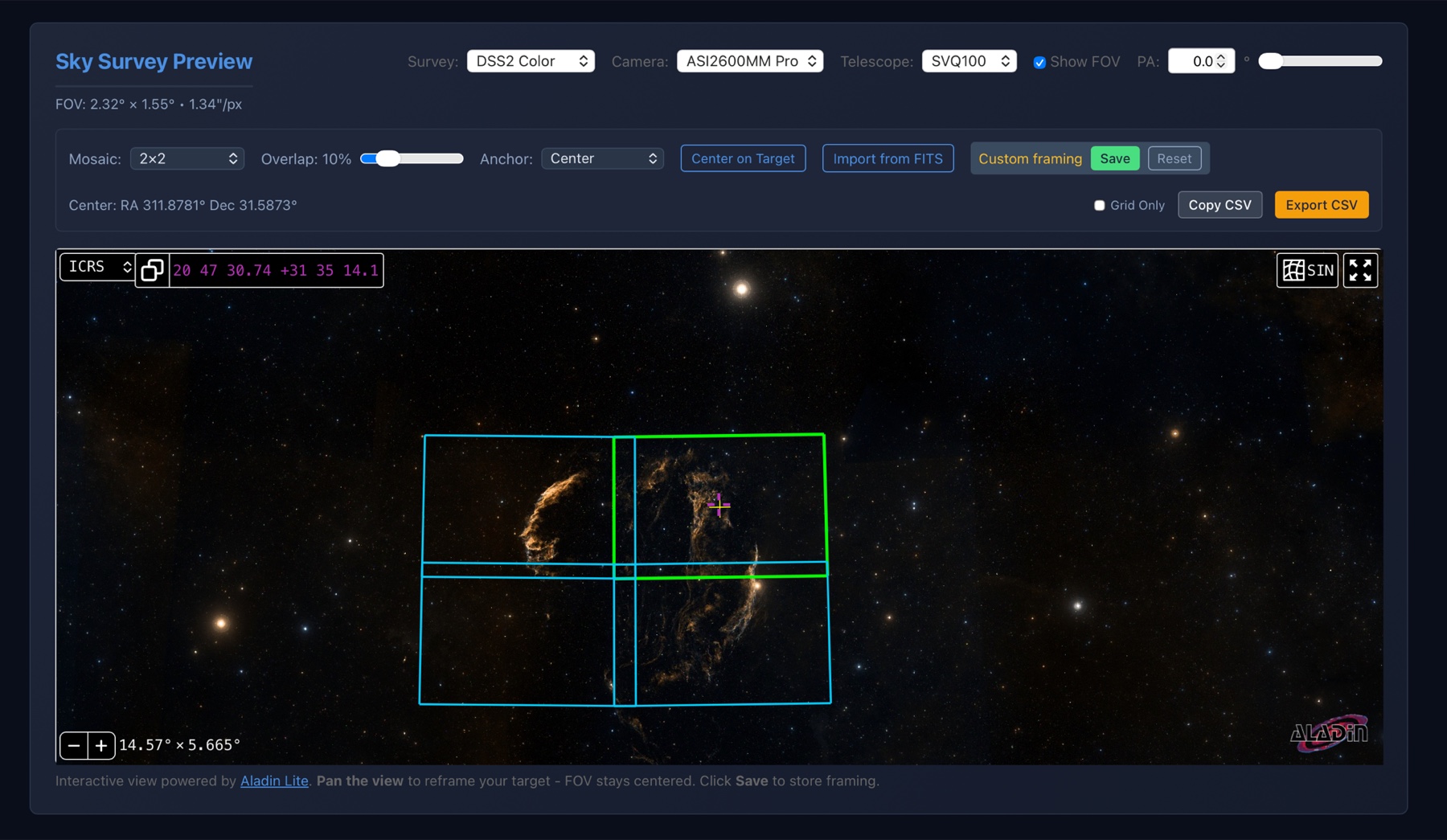Open the Camera dropdown ASI2600MM Pro
1447x840 pixels.
[750, 61]
